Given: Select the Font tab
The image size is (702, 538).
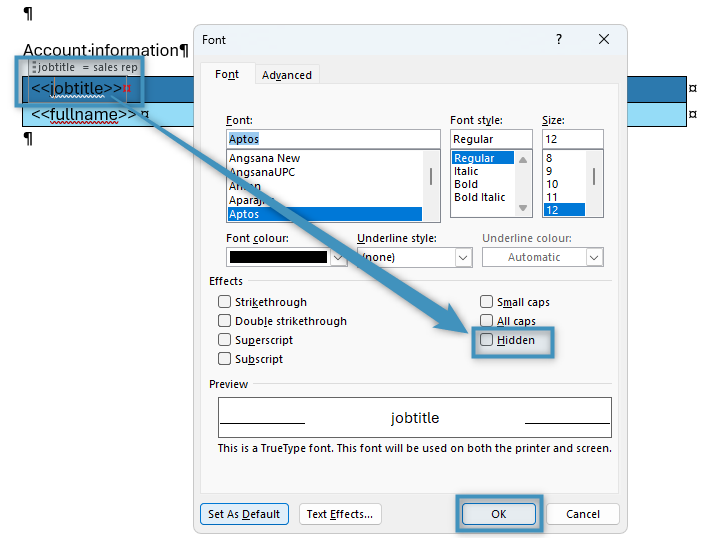Looking at the screenshot, I should coord(227,74).
